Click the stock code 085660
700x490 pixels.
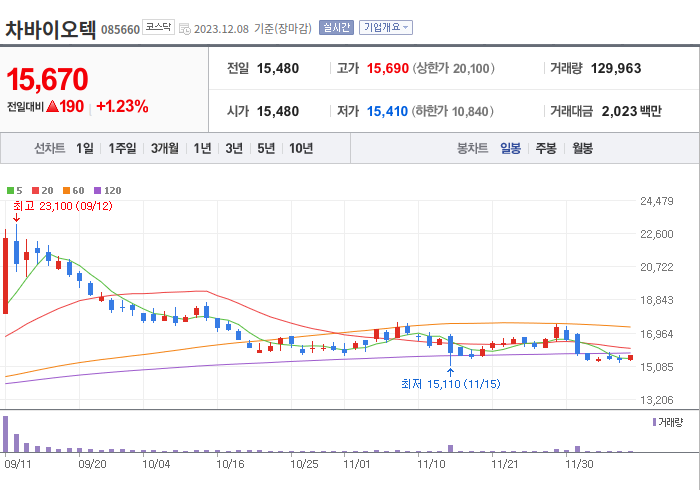[x=121, y=30]
